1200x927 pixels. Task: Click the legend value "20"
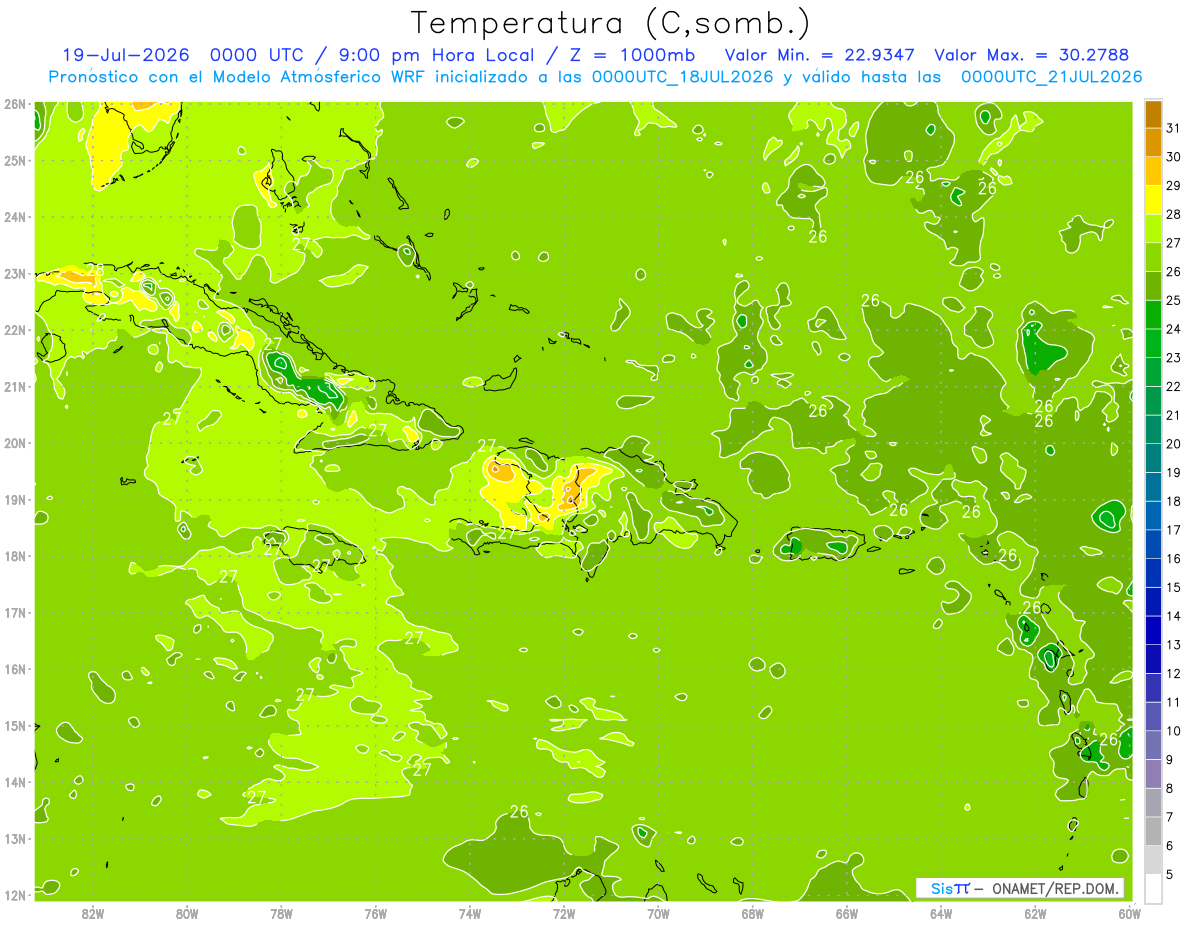pyautogui.click(x=1174, y=444)
